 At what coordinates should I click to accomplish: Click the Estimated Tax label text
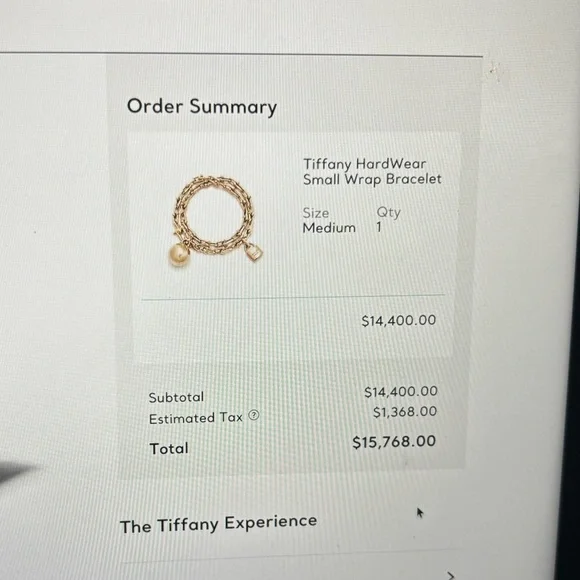click(195, 418)
